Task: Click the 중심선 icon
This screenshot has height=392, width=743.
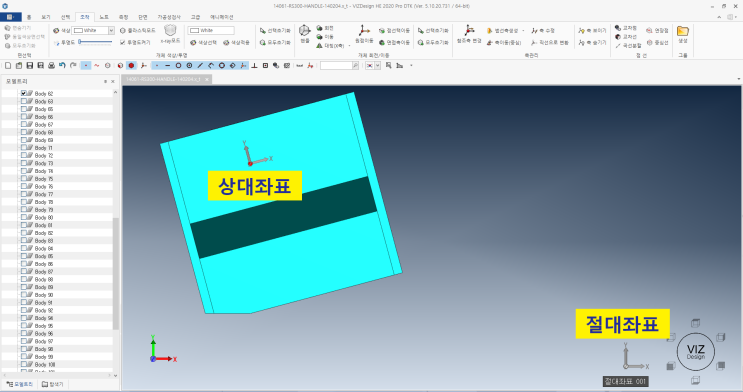Action: pyautogui.click(x=650, y=43)
